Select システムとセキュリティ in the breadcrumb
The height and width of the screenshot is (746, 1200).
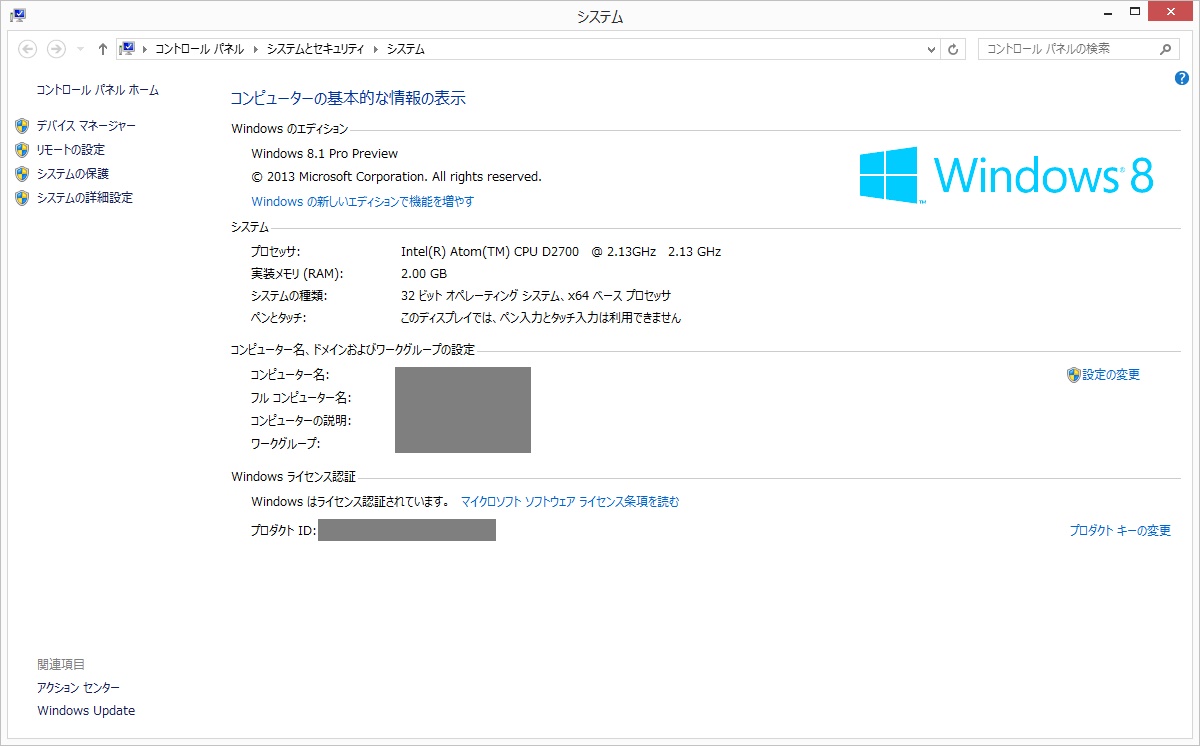point(317,49)
